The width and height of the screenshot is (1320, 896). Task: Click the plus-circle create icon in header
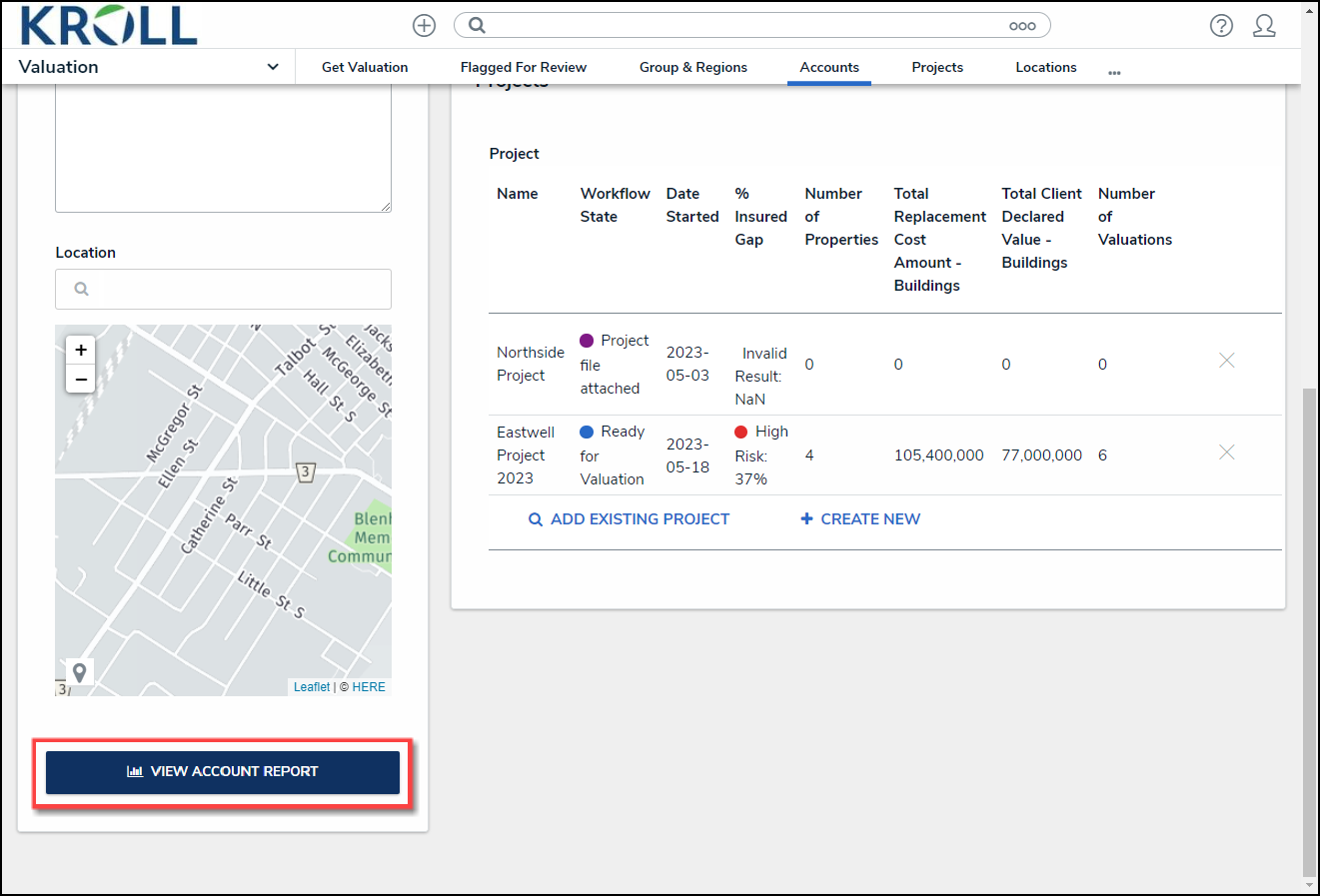(424, 26)
